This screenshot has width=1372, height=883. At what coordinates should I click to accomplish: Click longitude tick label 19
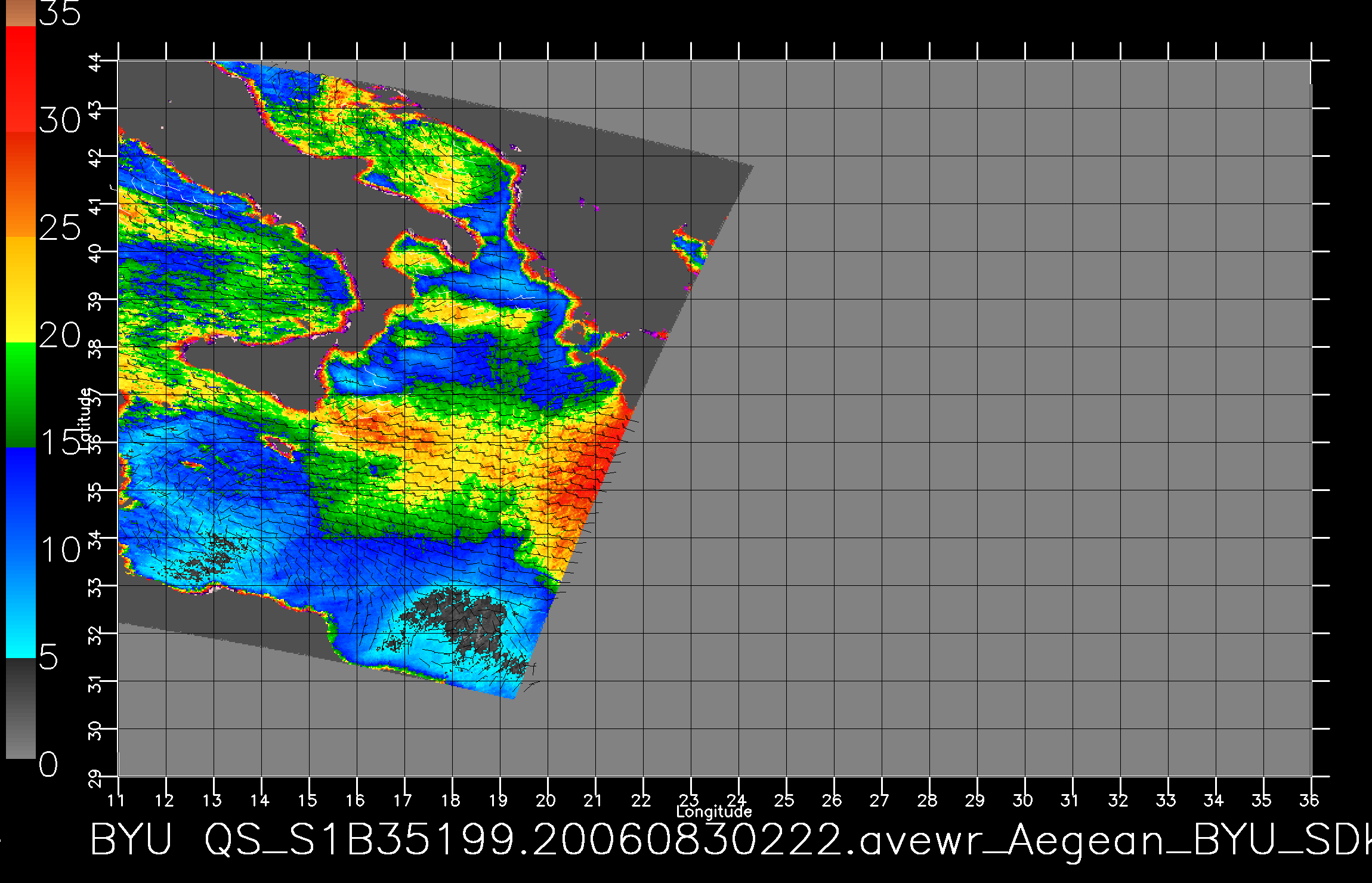(498, 800)
